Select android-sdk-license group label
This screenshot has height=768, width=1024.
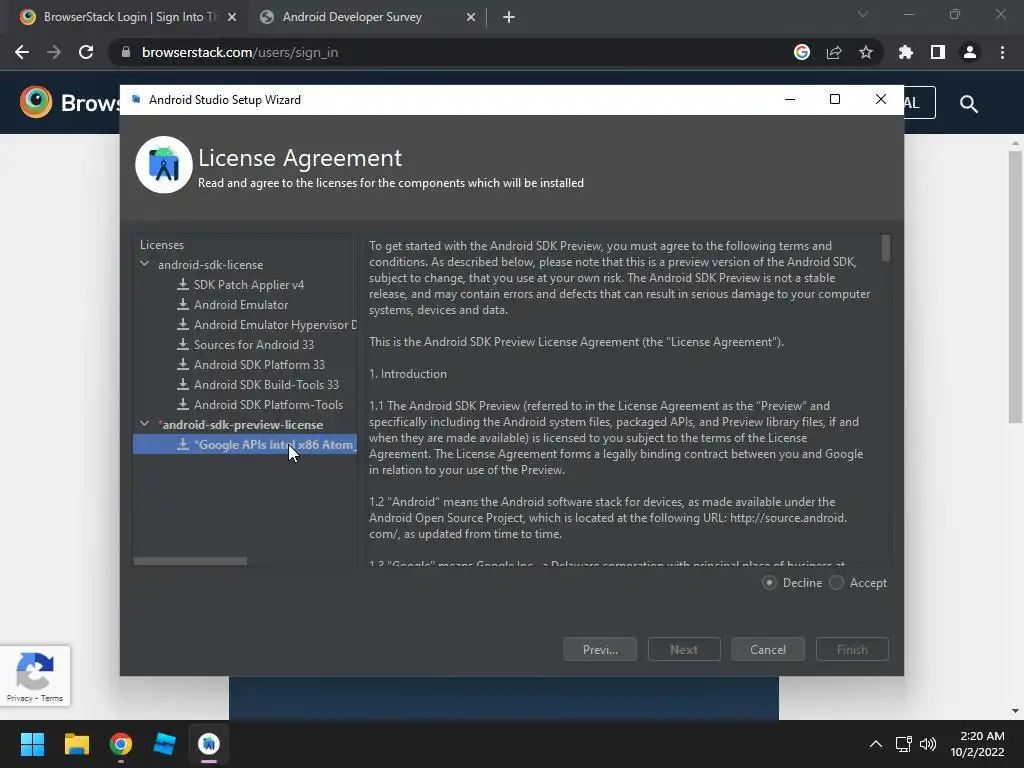(210, 264)
